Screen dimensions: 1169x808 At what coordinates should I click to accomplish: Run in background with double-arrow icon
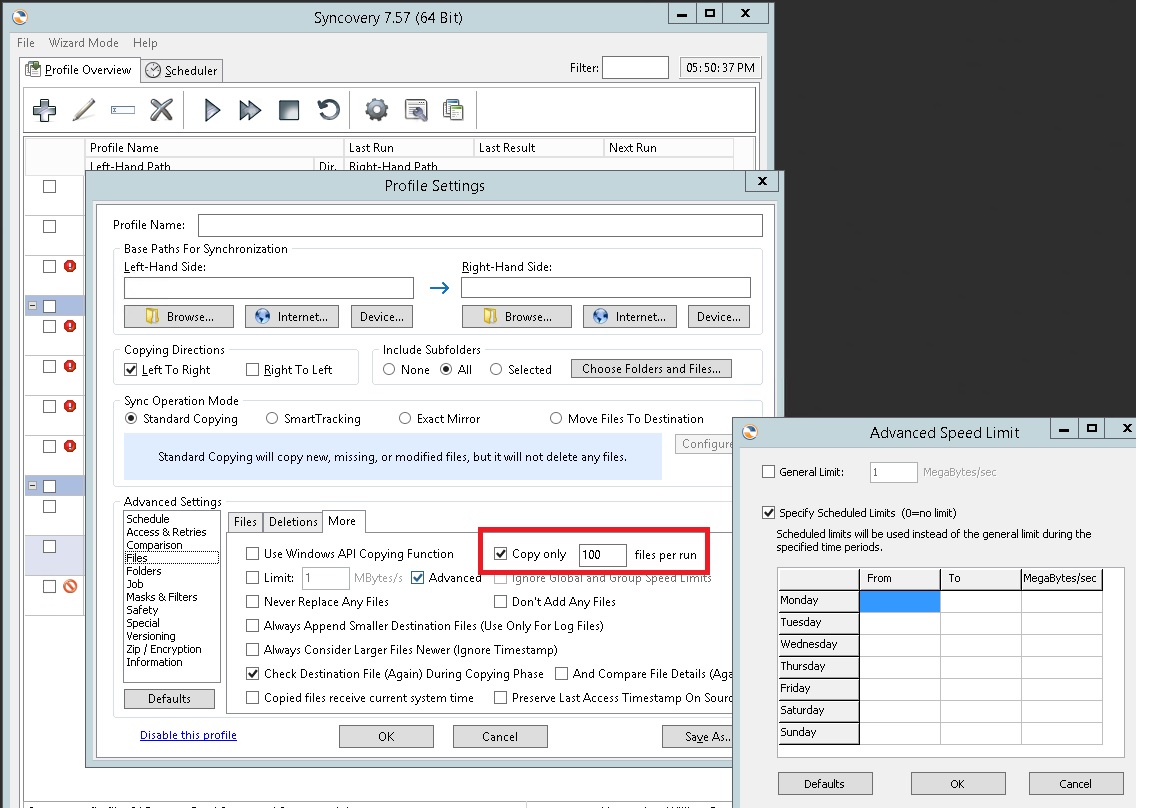[x=250, y=110]
